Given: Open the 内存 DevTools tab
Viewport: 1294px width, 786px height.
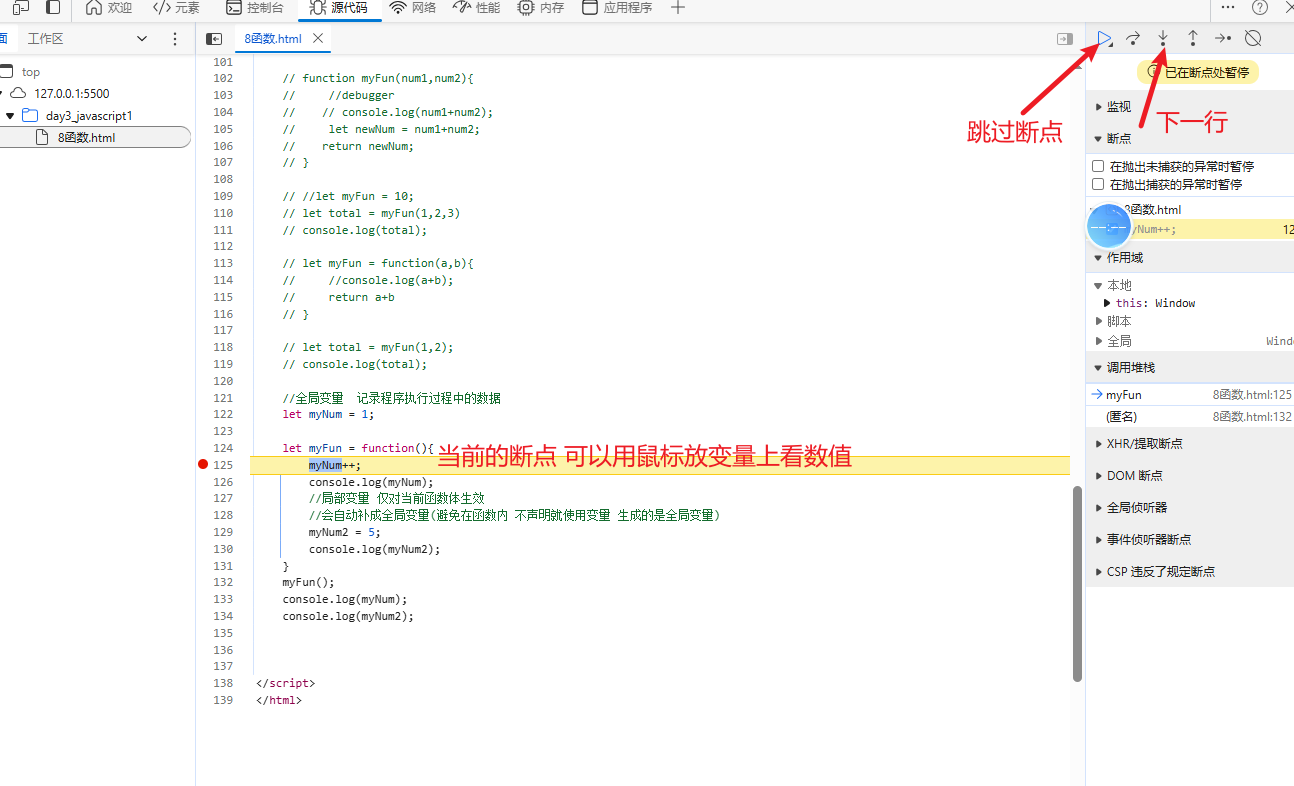Looking at the screenshot, I should (x=541, y=8).
